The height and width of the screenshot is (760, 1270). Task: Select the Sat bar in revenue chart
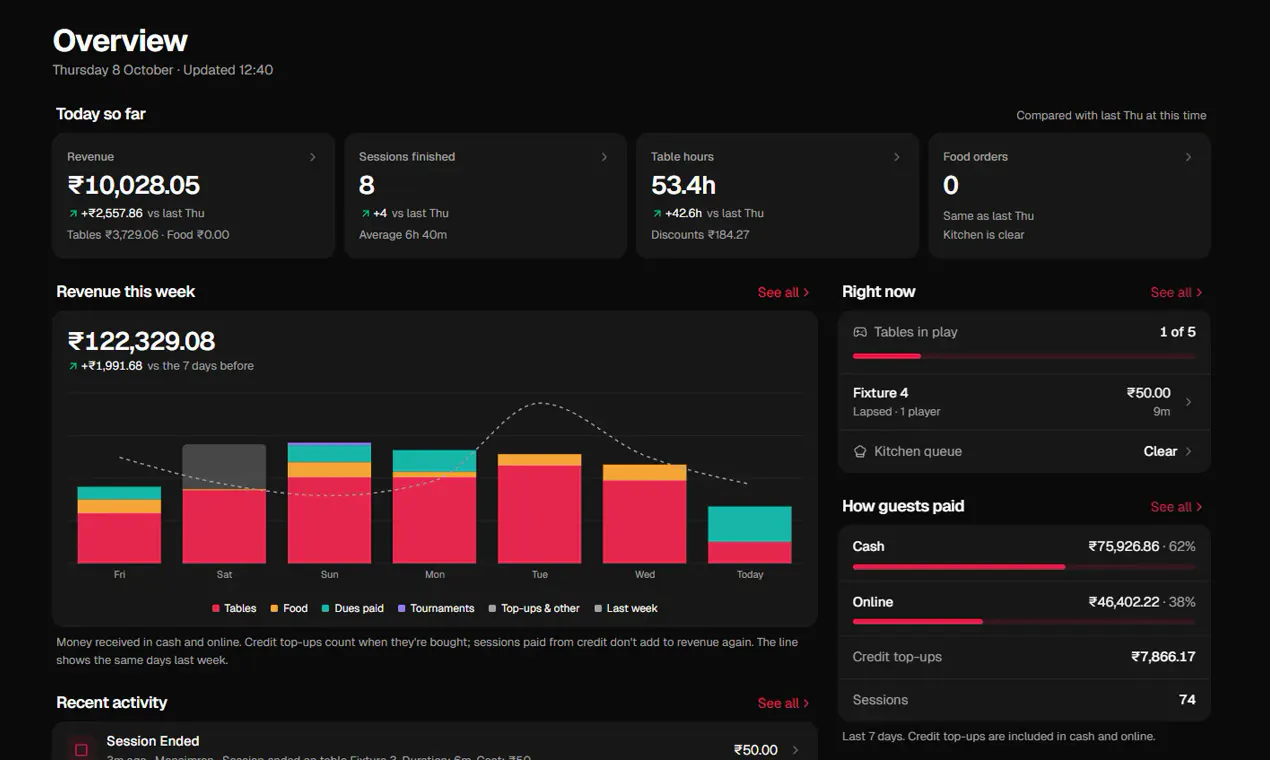click(224, 504)
